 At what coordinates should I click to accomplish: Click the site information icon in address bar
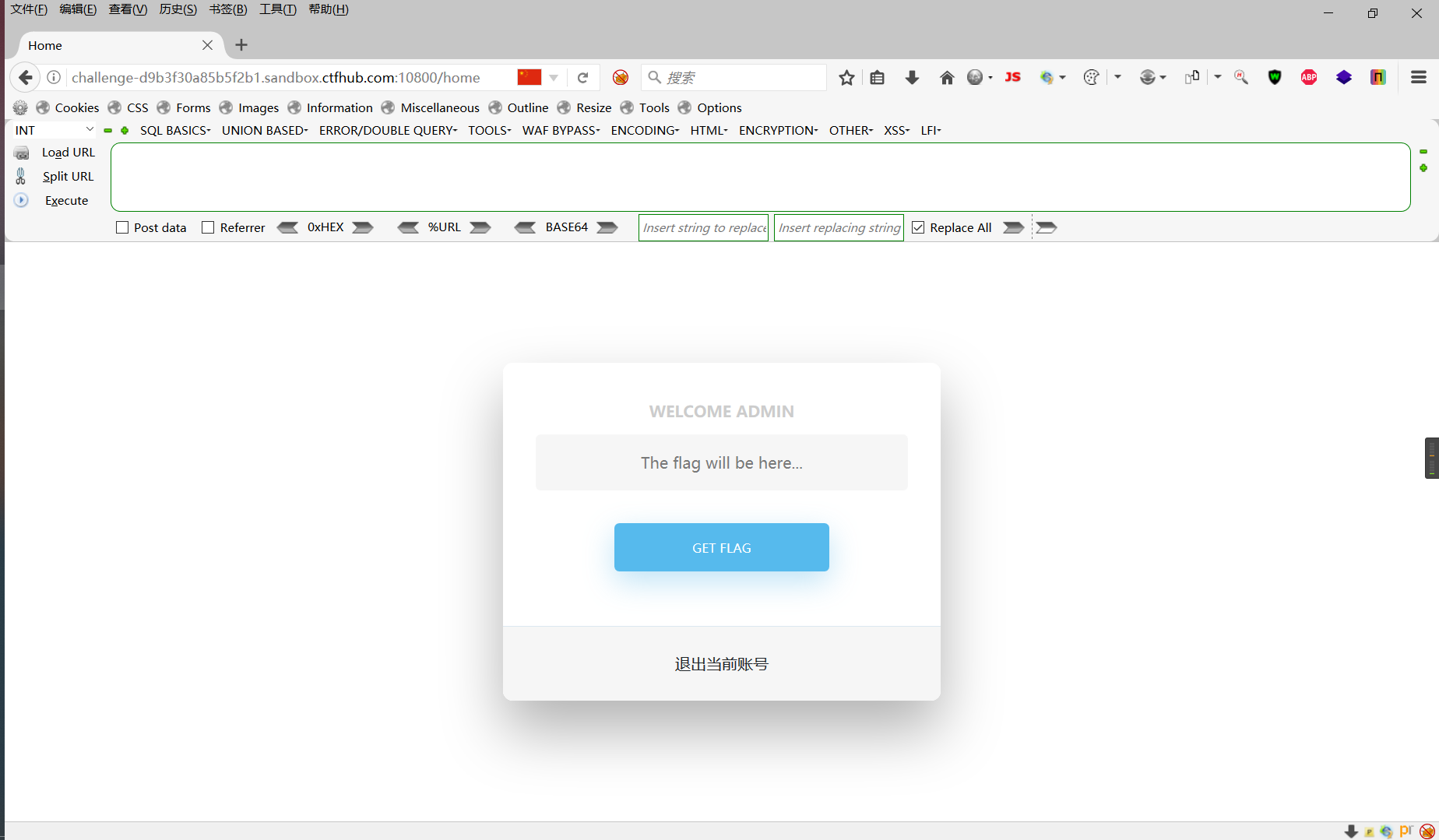(x=54, y=77)
